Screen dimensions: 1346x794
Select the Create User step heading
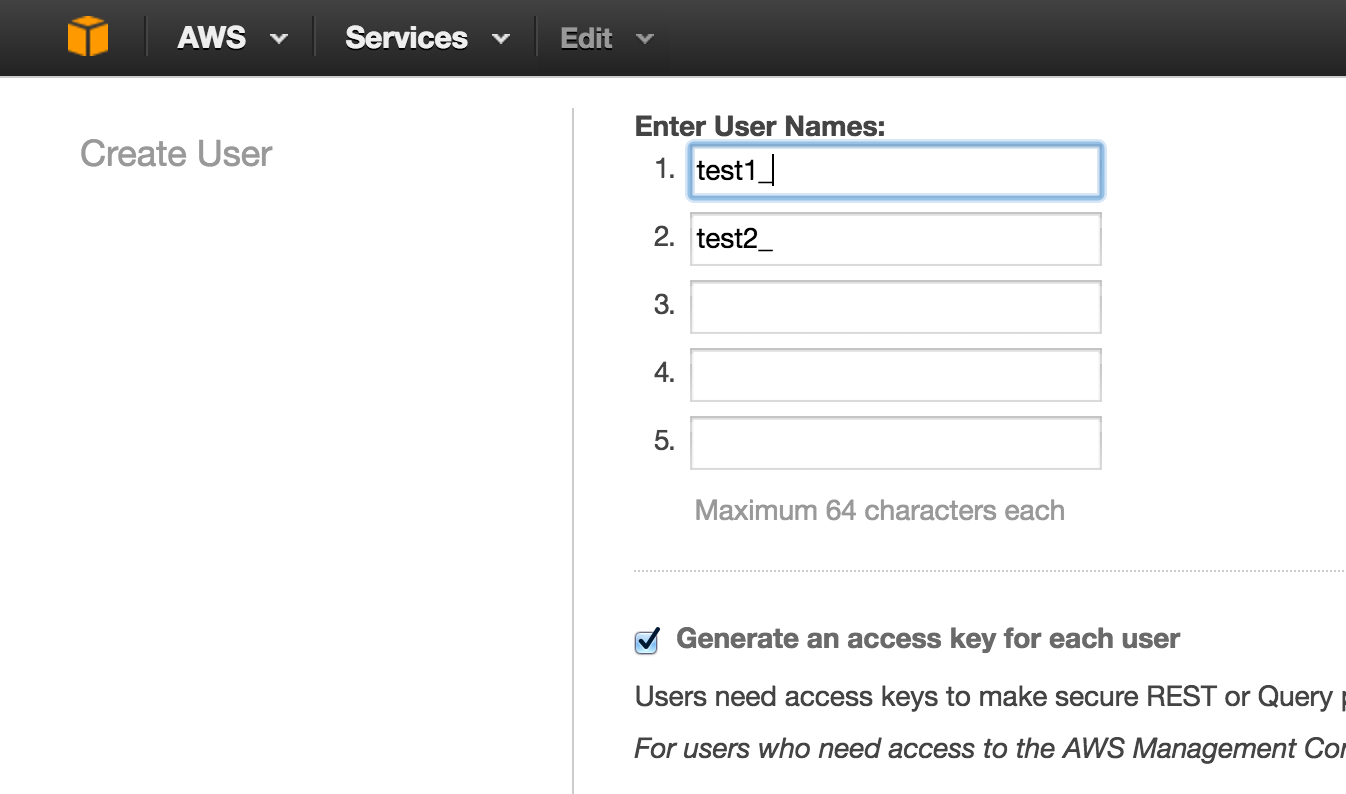[x=176, y=154]
